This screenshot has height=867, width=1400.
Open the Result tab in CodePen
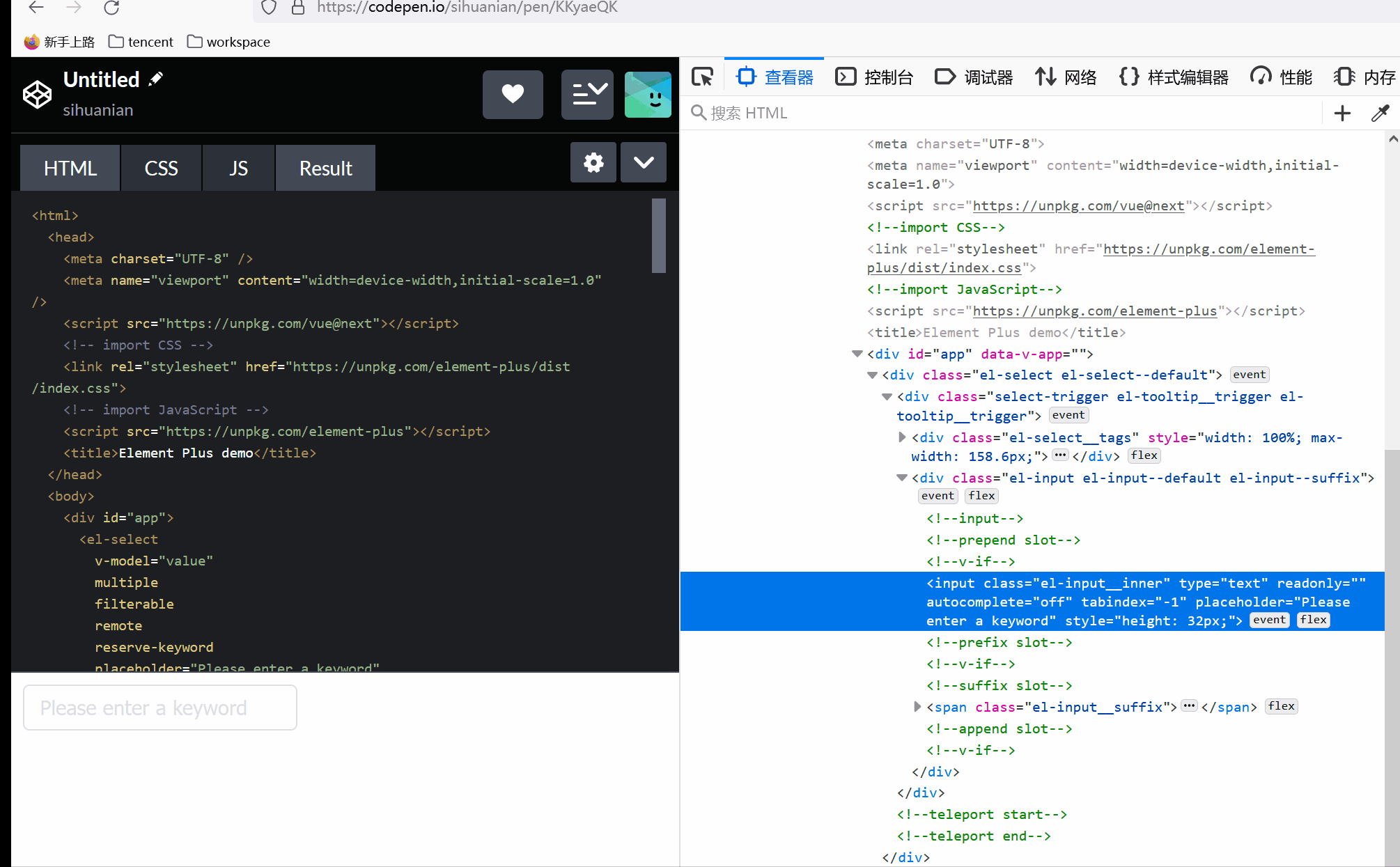coord(325,168)
